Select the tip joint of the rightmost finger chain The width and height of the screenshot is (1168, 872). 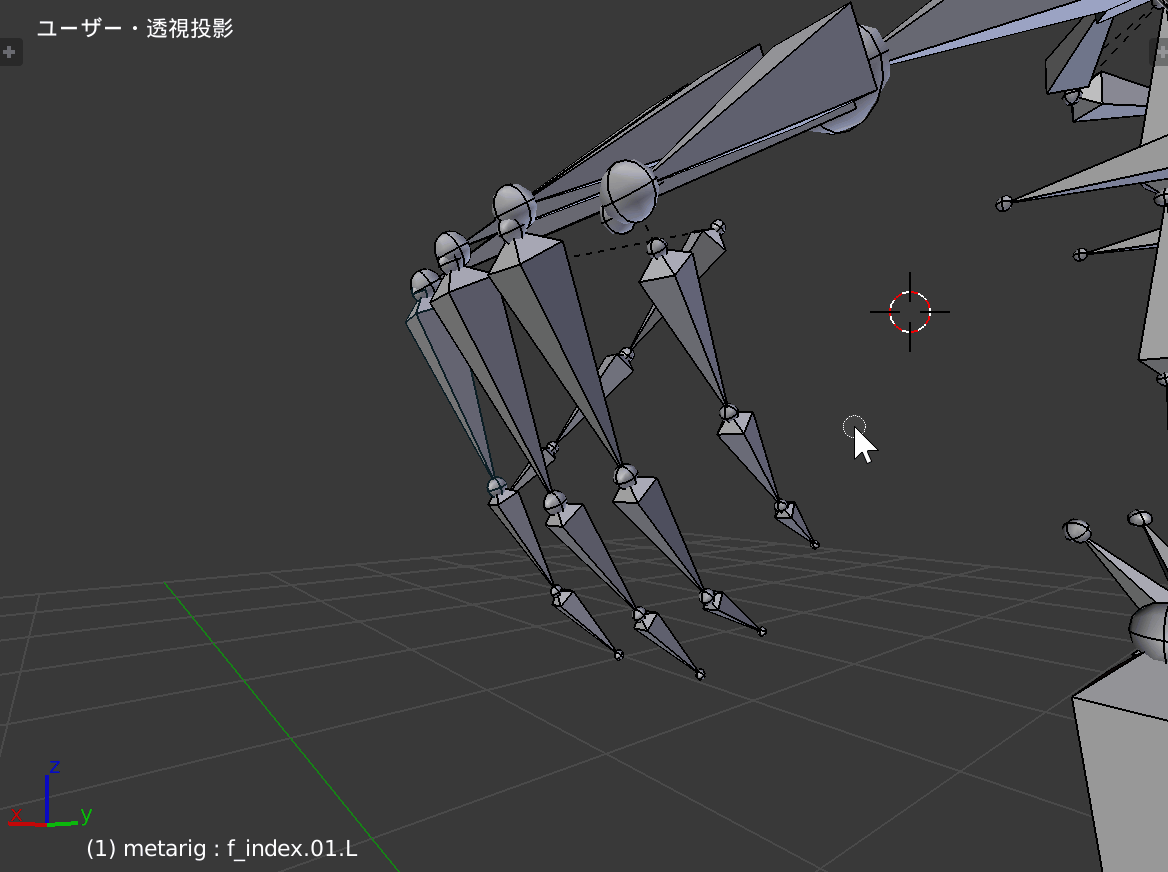[814, 545]
